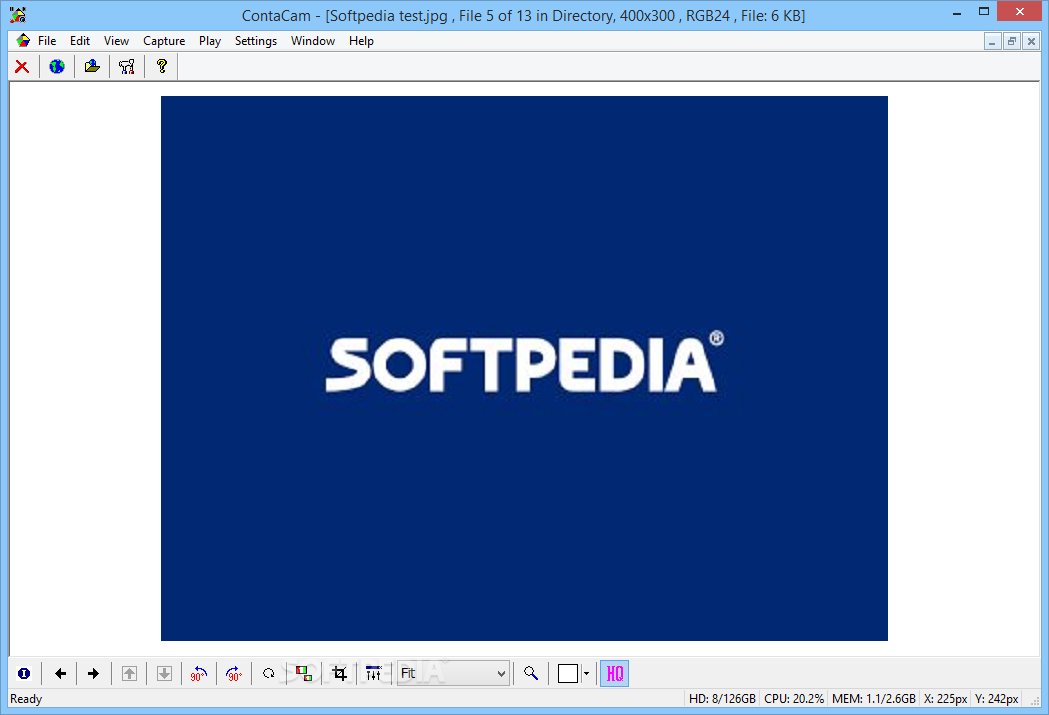Screen dimensions: 1049x715
Task: Click the HD: 8/126GB status entry
Action: pyautogui.click(x=723, y=699)
